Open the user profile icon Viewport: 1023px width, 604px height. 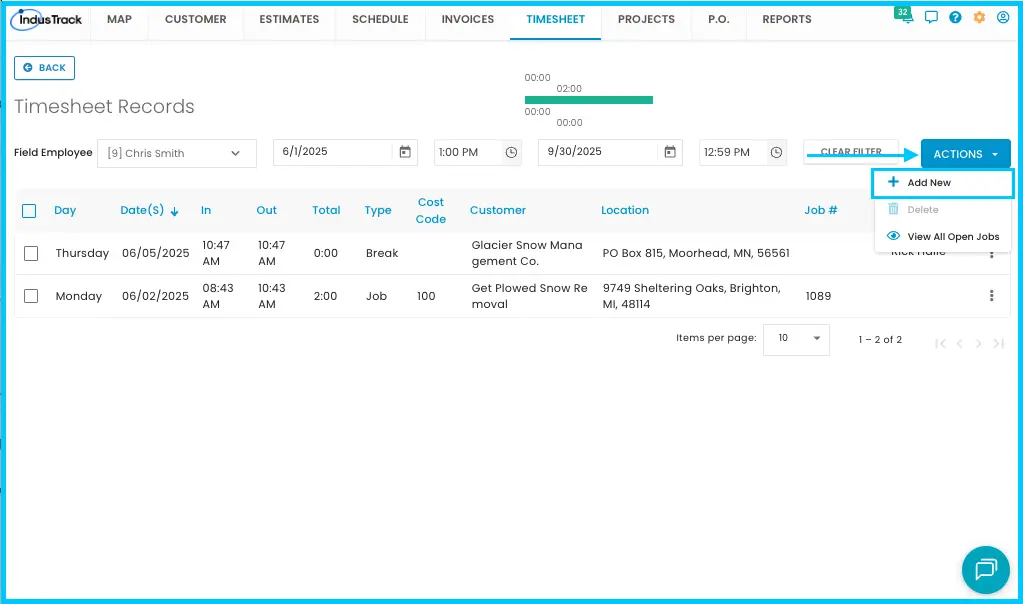(1003, 18)
